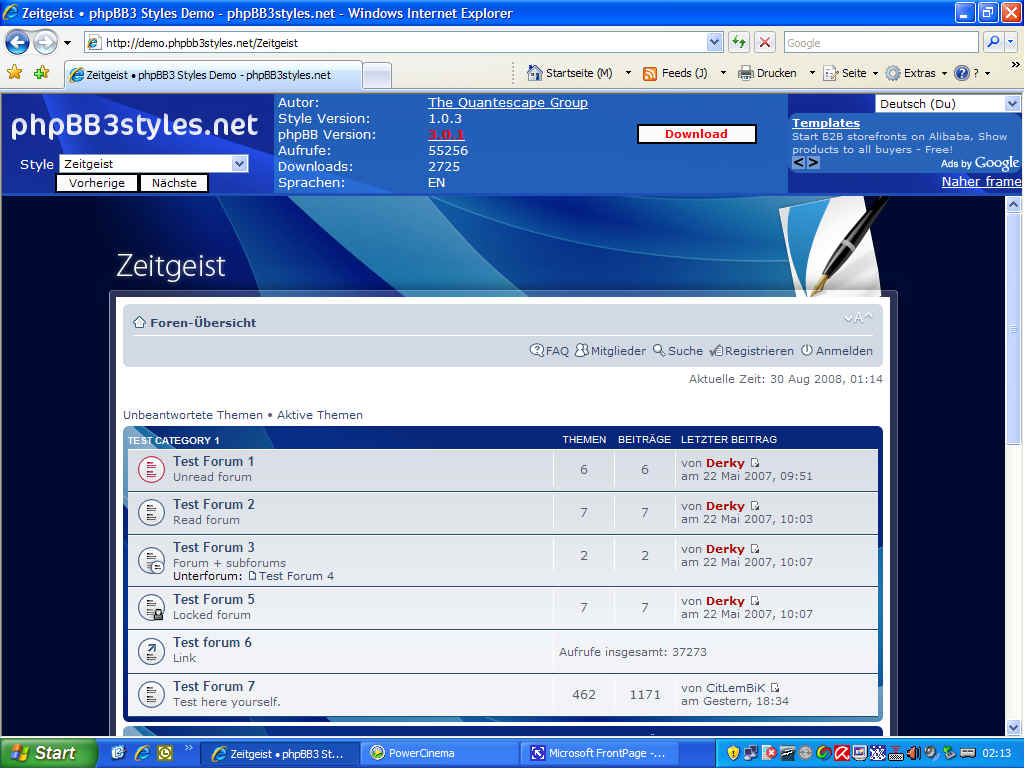Expand the Drucken dropdown arrow
The height and width of the screenshot is (768, 1024).
click(x=812, y=73)
